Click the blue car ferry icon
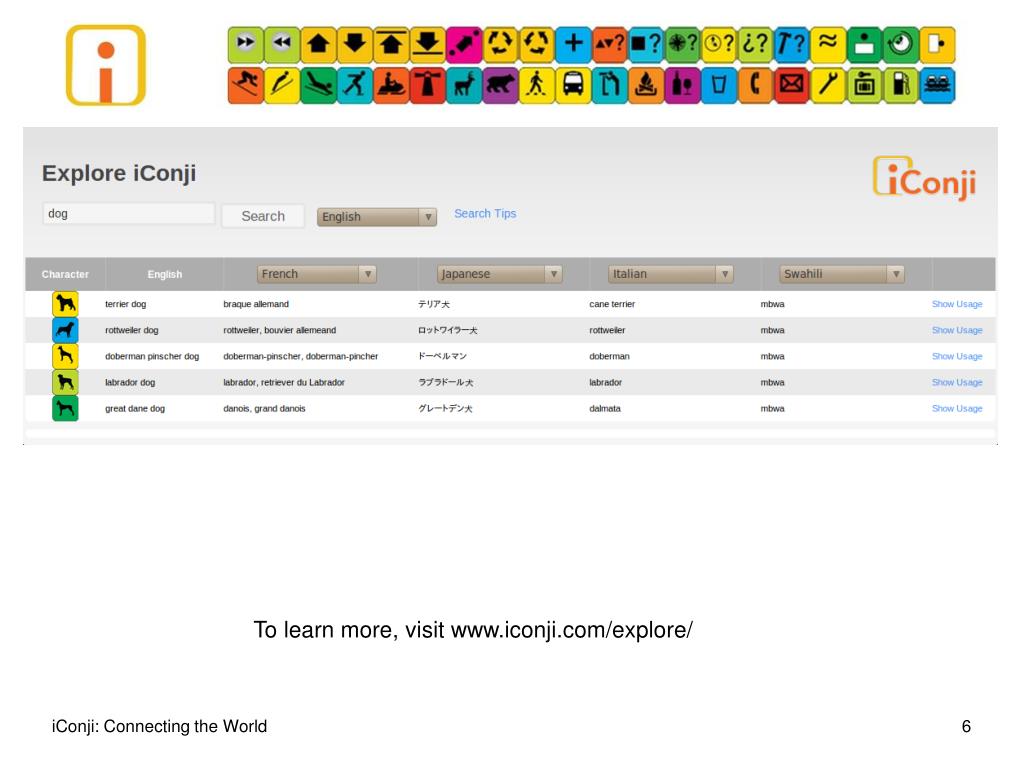 (938, 85)
